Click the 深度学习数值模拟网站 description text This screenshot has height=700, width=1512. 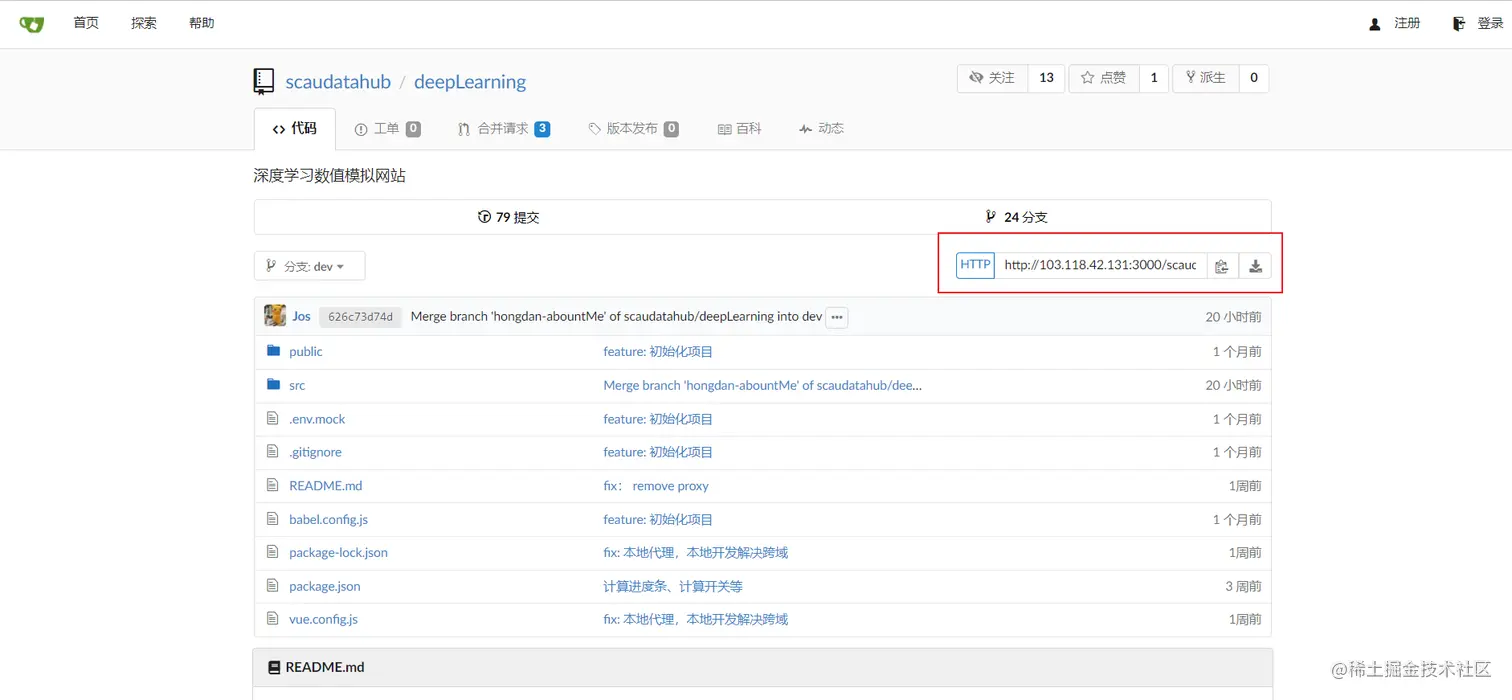[x=330, y=176]
